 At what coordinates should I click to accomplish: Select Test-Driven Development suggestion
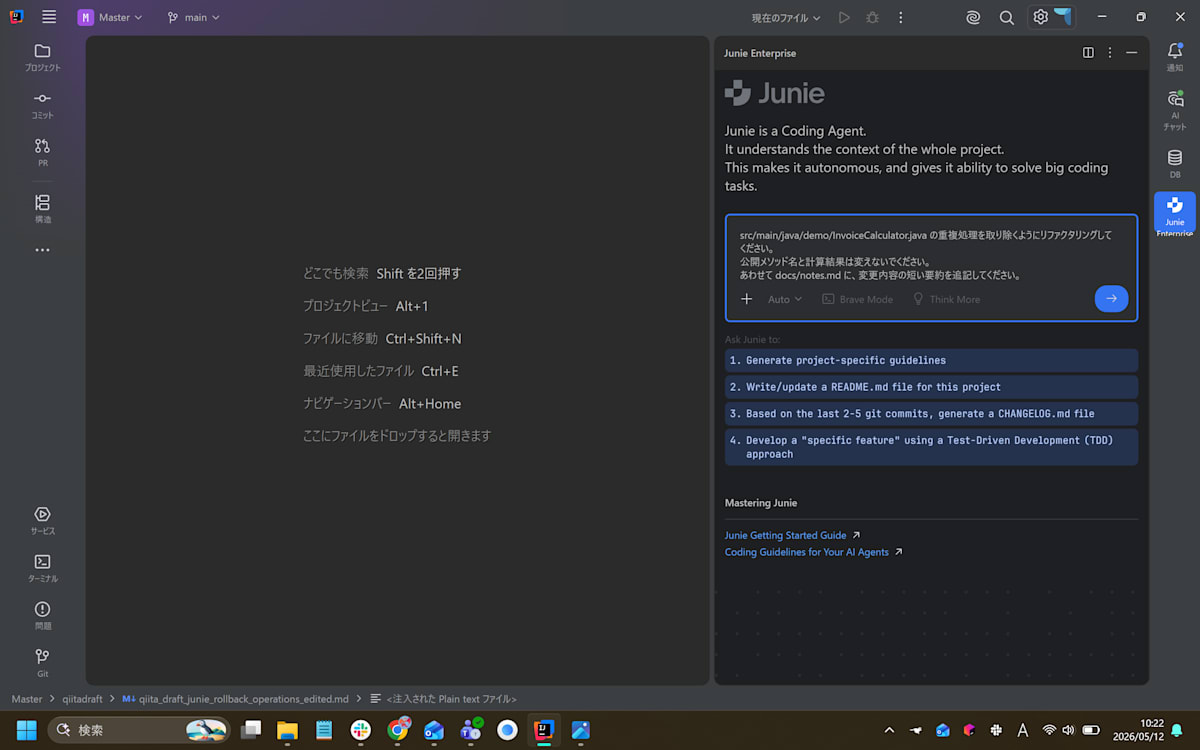[x=931, y=447]
